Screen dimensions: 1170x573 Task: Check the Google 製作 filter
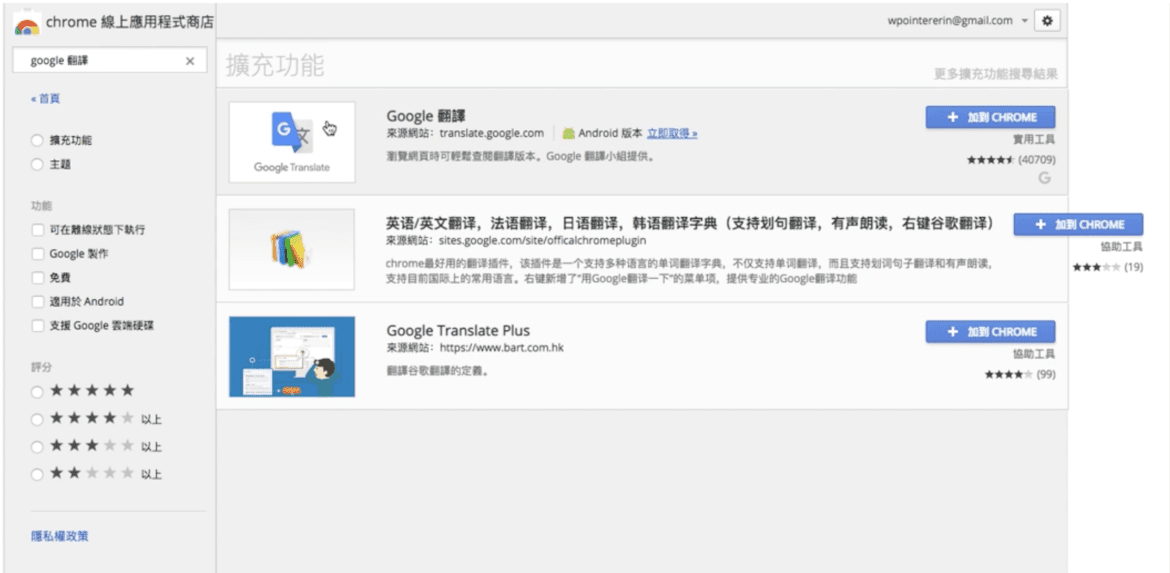coord(37,254)
